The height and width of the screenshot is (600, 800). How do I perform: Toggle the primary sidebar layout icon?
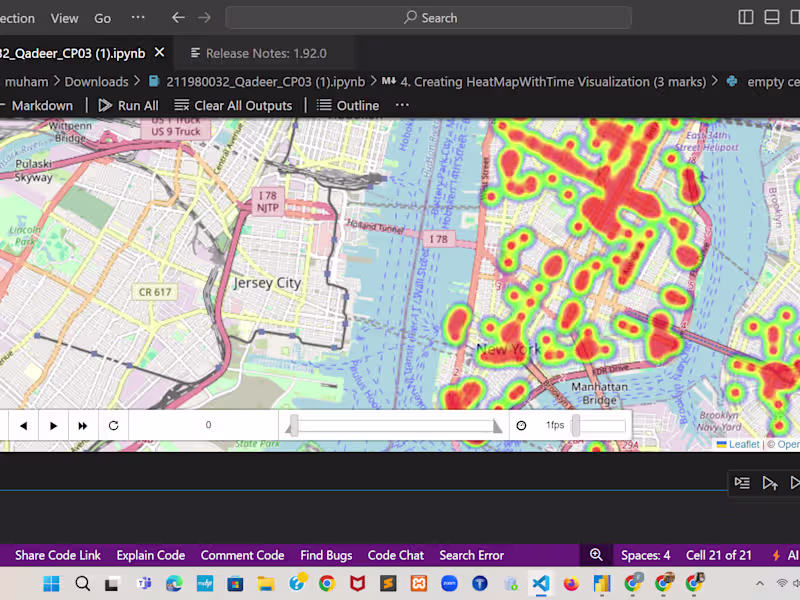pos(746,18)
